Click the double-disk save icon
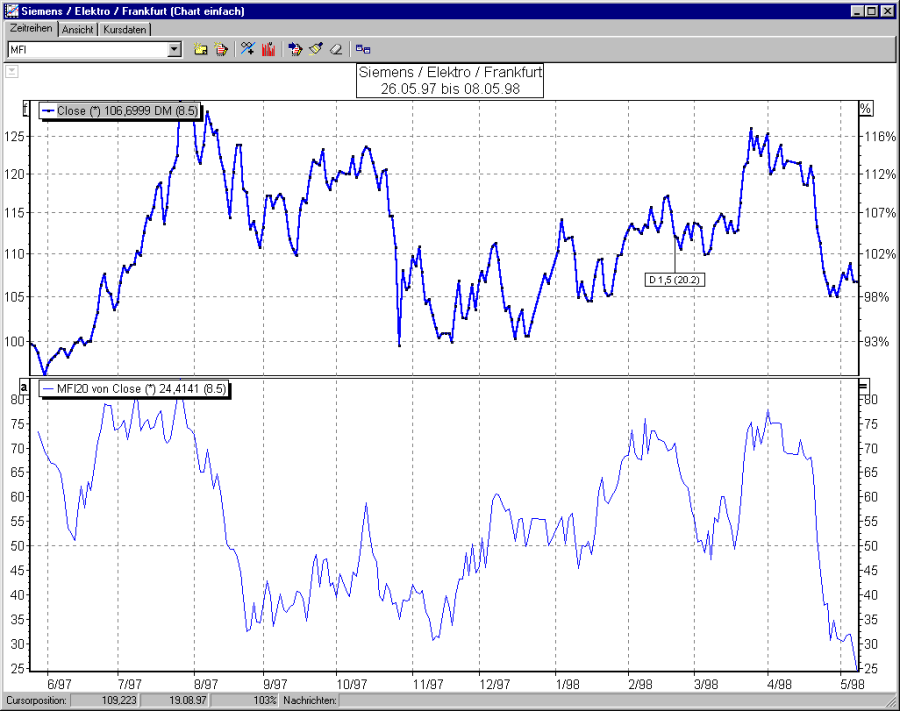Viewport: 900px width, 711px height. tap(363, 48)
